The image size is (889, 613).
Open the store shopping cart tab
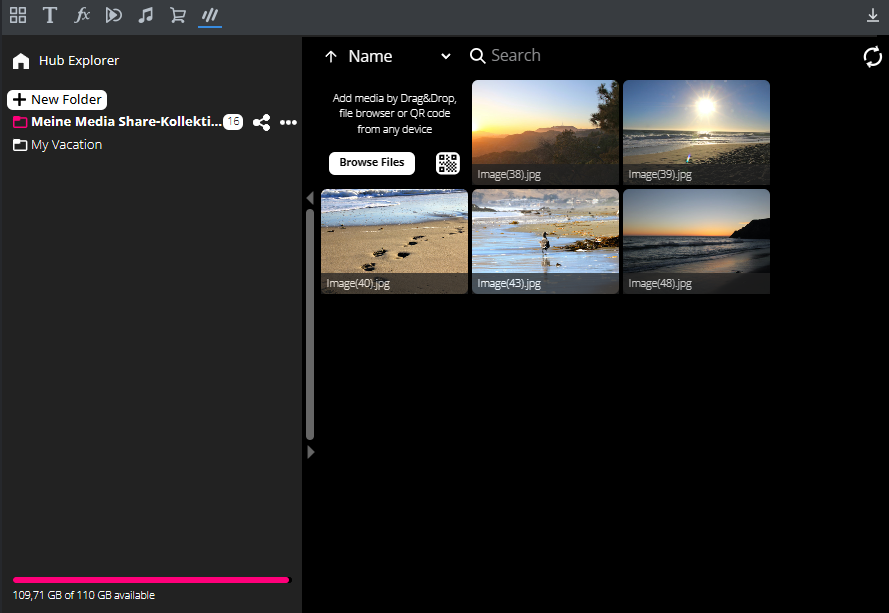[x=178, y=15]
